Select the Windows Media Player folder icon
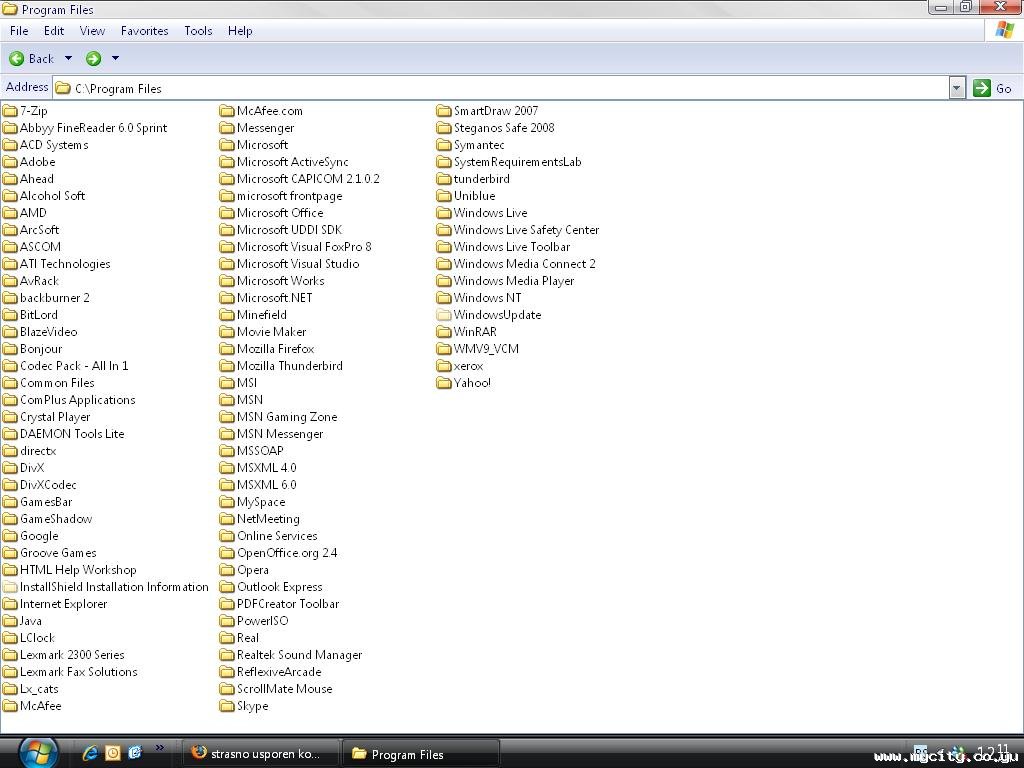This screenshot has width=1024, height=768. point(443,281)
